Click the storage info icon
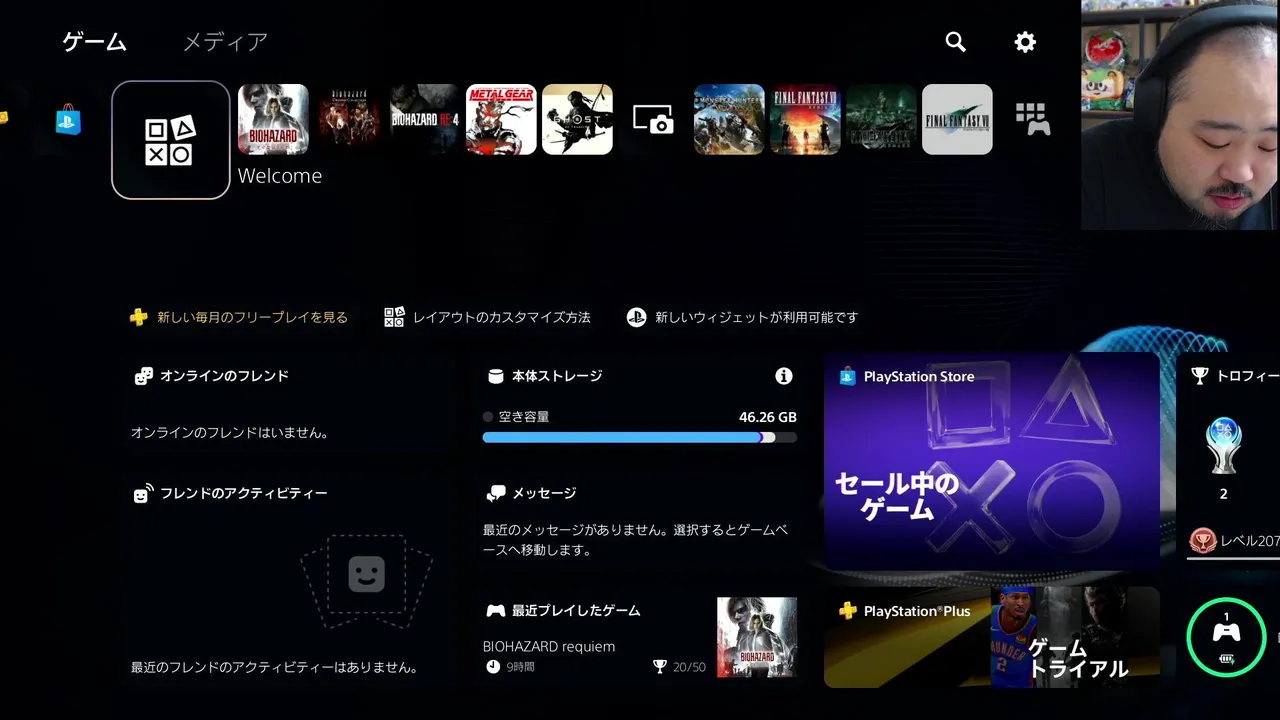This screenshot has width=1280, height=720. pos(784,376)
